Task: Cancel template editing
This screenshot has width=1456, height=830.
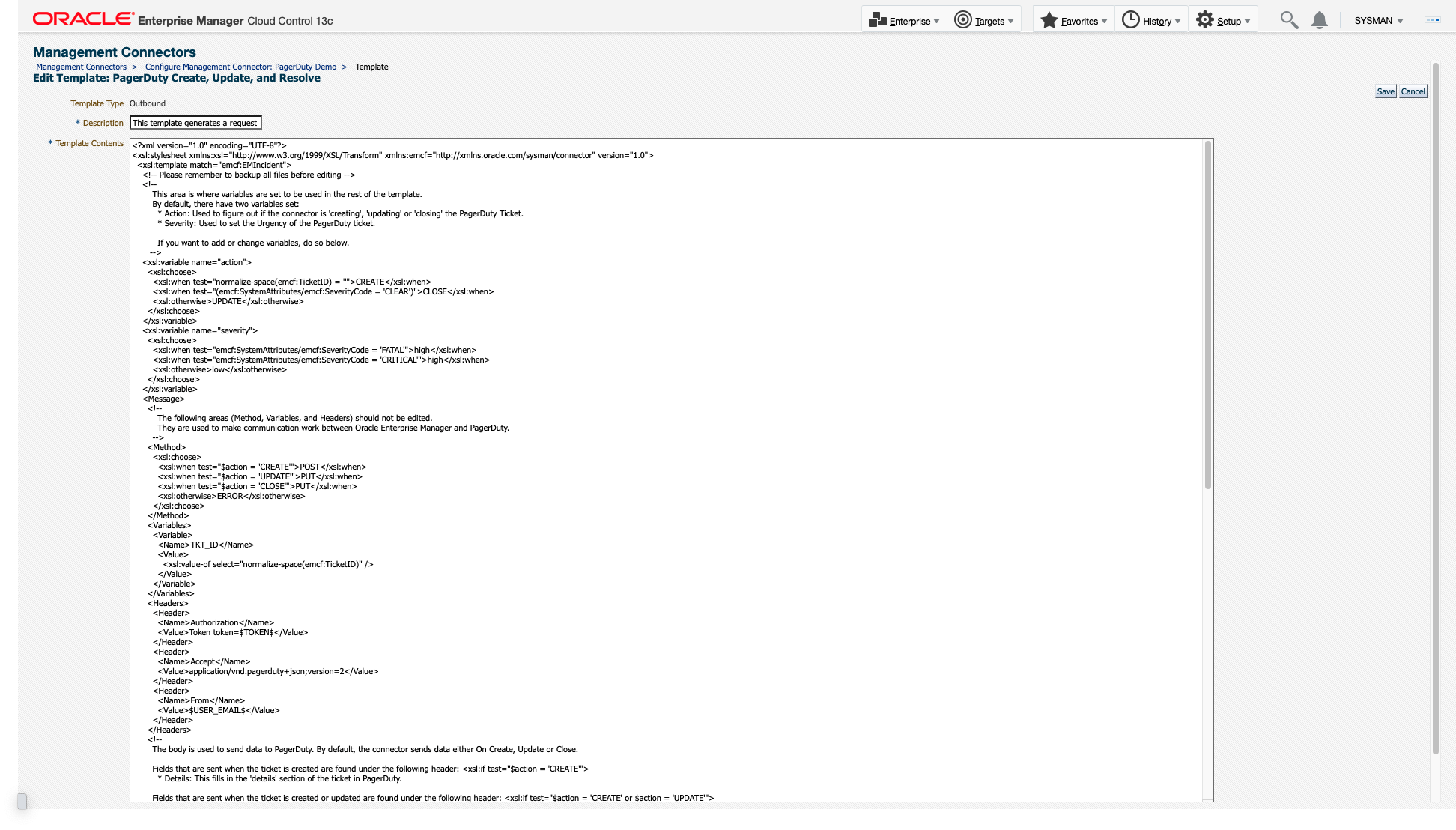Action: coord(1413,91)
